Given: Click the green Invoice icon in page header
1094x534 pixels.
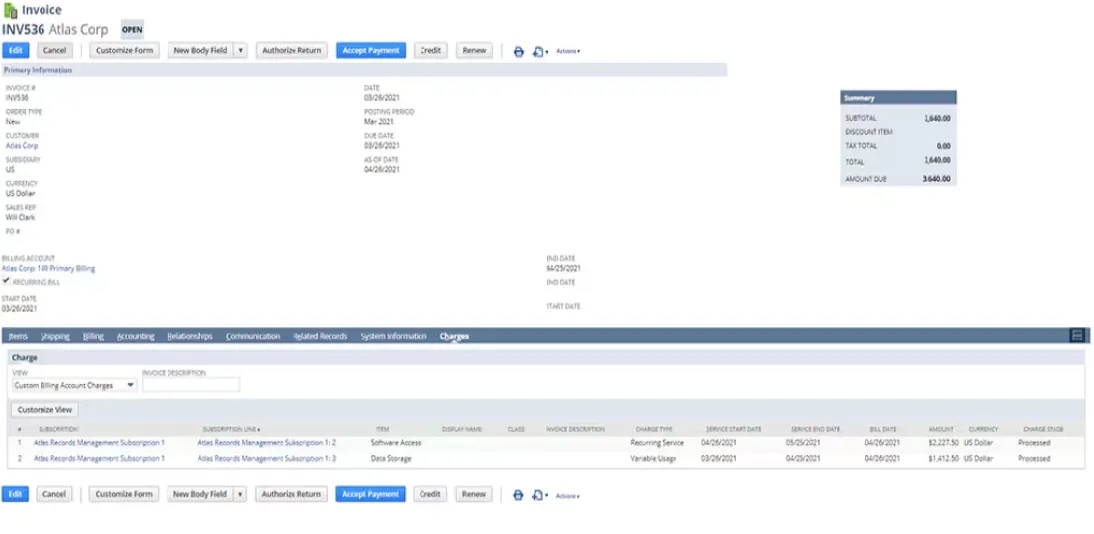Looking at the screenshot, I should pyautogui.click(x=10, y=10).
